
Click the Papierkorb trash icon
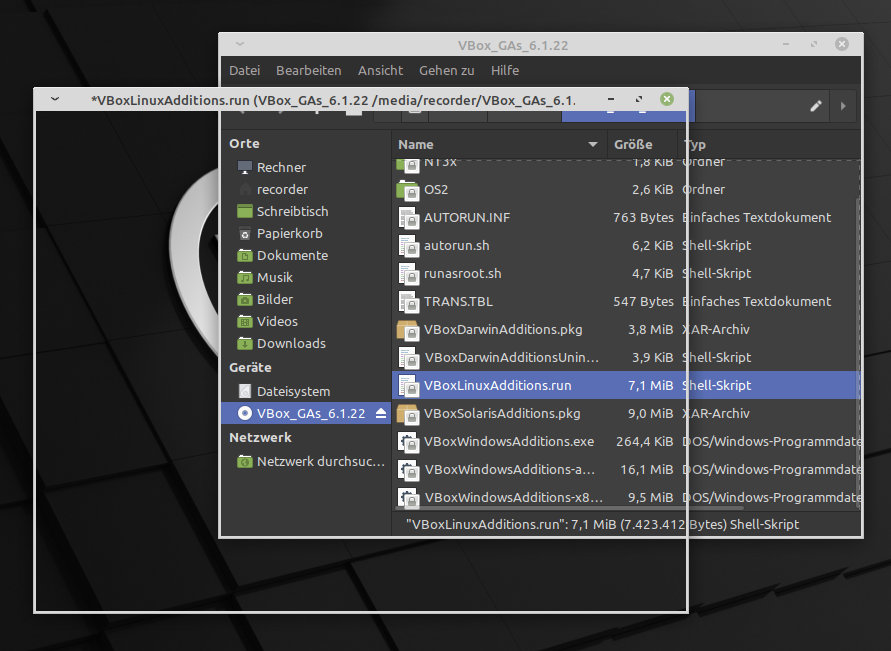[244, 233]
